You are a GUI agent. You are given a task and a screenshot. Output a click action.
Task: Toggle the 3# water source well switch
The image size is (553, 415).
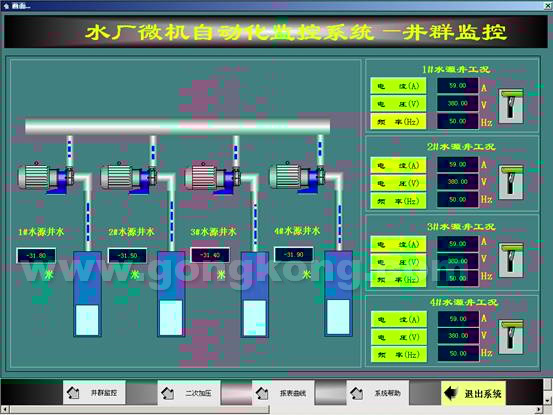511,260
